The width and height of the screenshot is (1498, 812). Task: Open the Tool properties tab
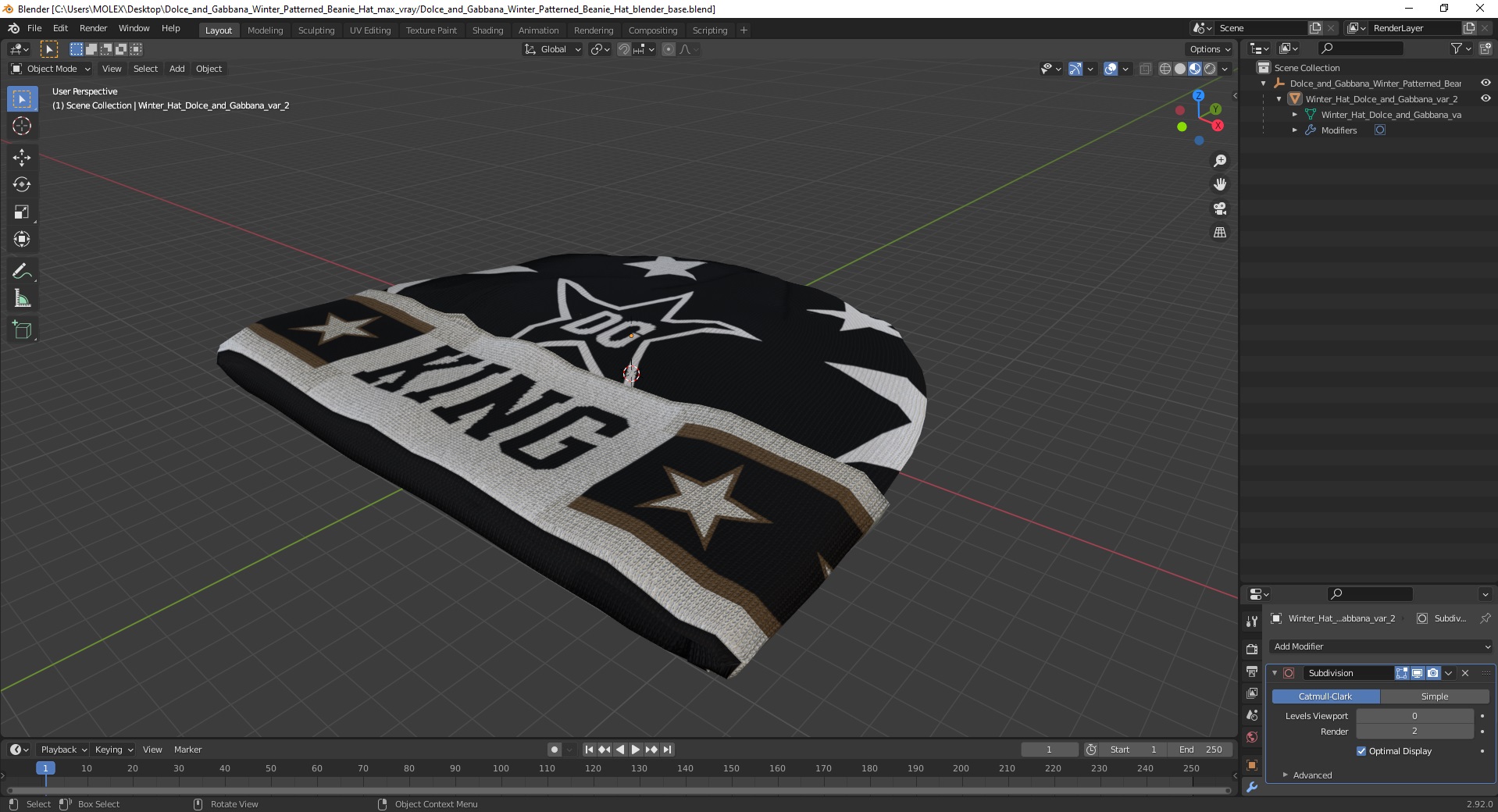(1252, 621)
